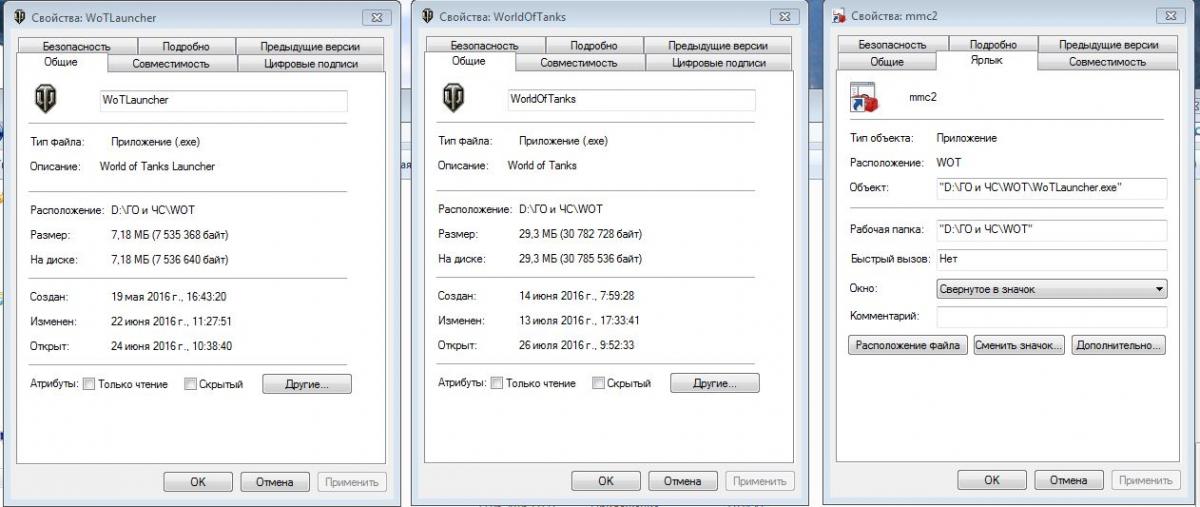Close the WoTLauncher properties window
The width and height of the screenshot is (1200, 507).
[x=375, y=18]
